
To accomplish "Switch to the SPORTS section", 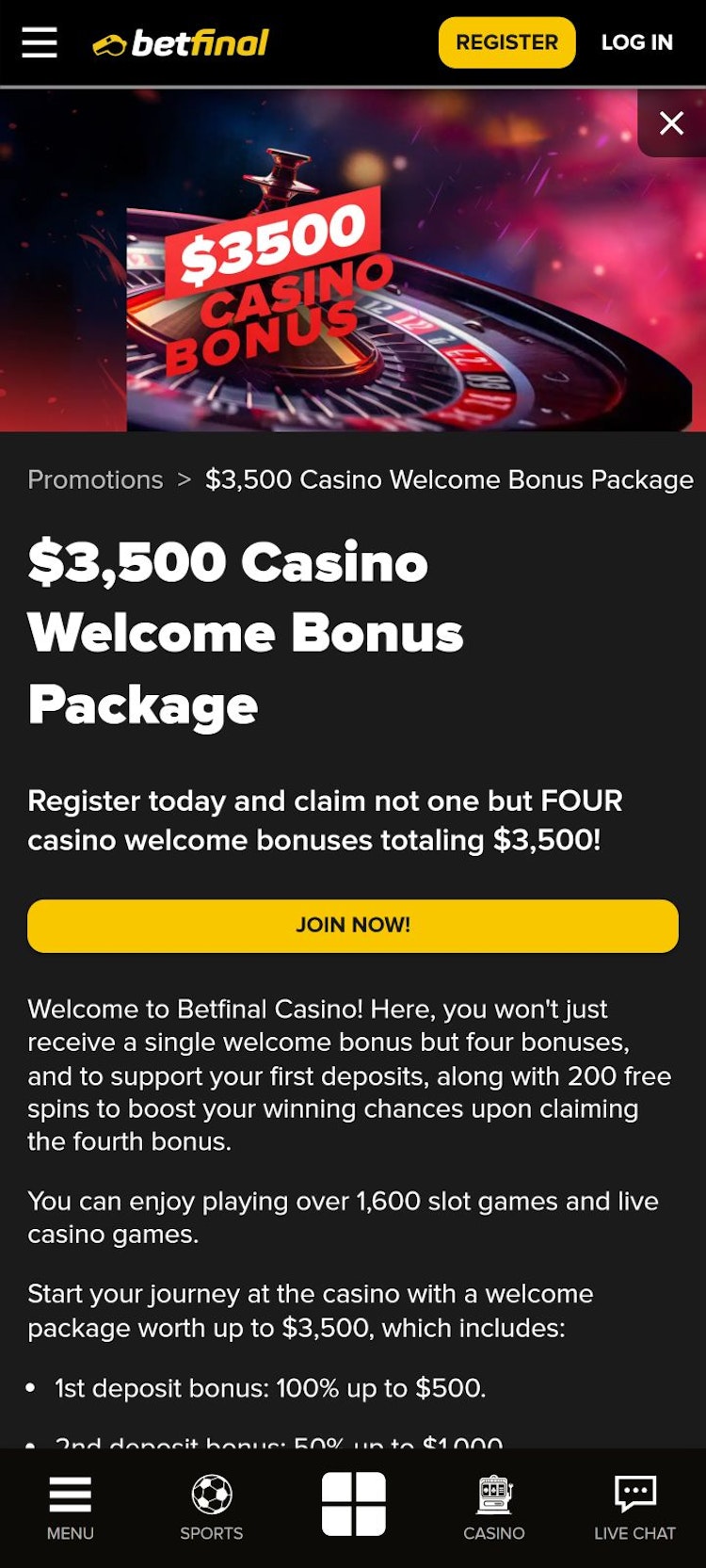I will tap(212, 1508).
